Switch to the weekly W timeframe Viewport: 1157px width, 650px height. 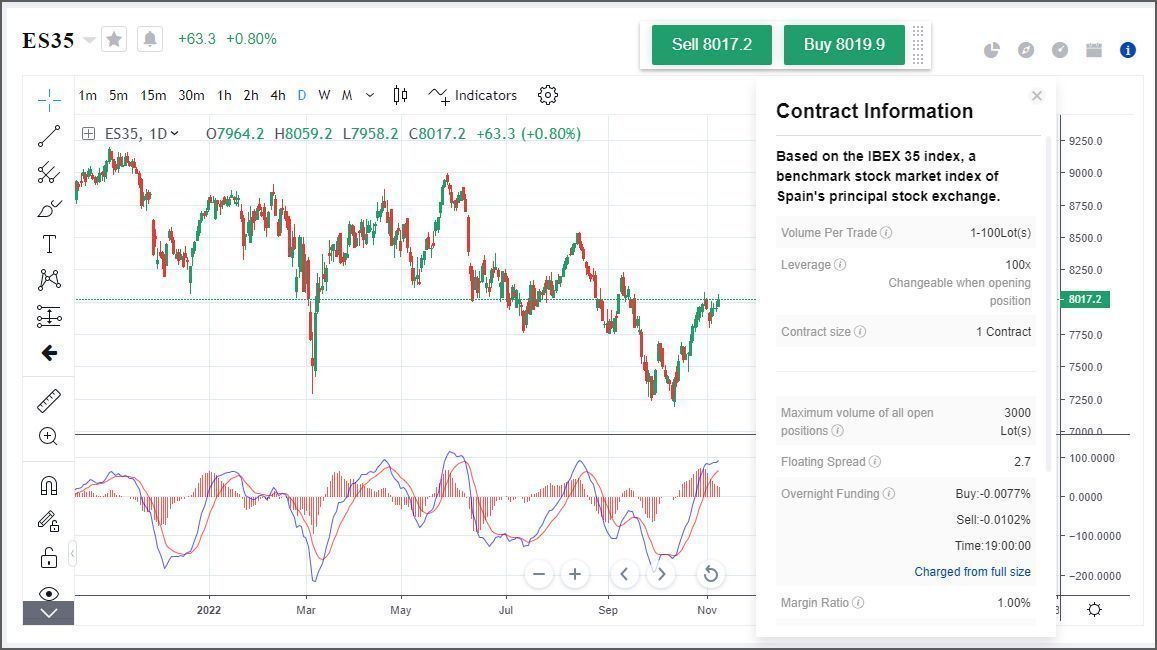(x=323, y=95)
